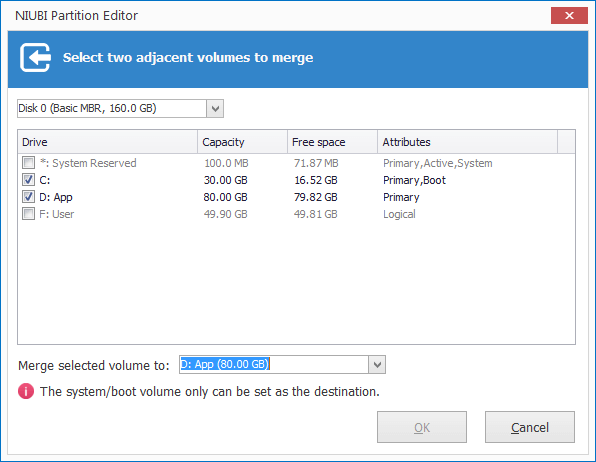Click the Attributes column header
The height and width of the screenshot is (462, 596).
point(468,142)
